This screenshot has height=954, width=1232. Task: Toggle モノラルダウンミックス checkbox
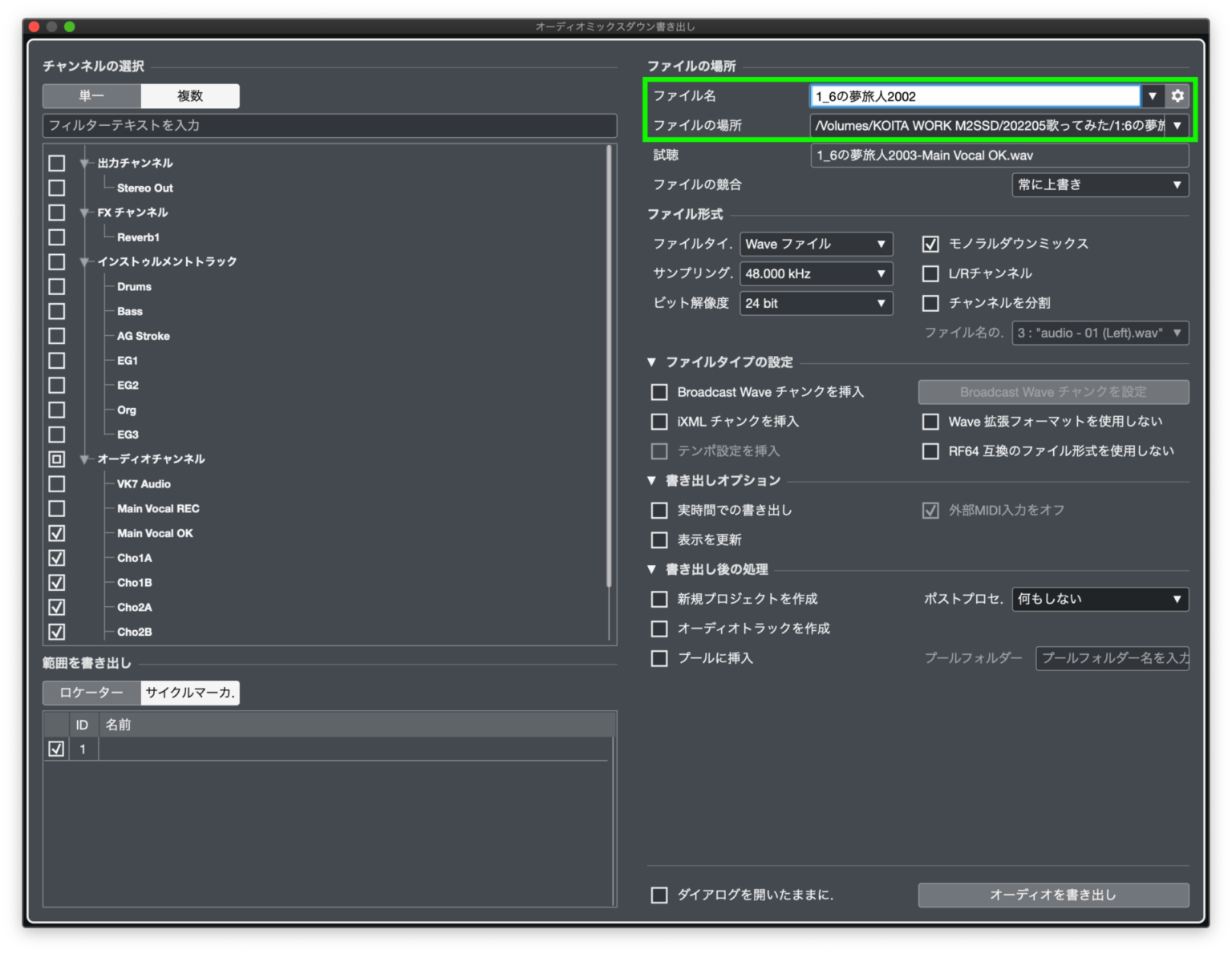930,244
